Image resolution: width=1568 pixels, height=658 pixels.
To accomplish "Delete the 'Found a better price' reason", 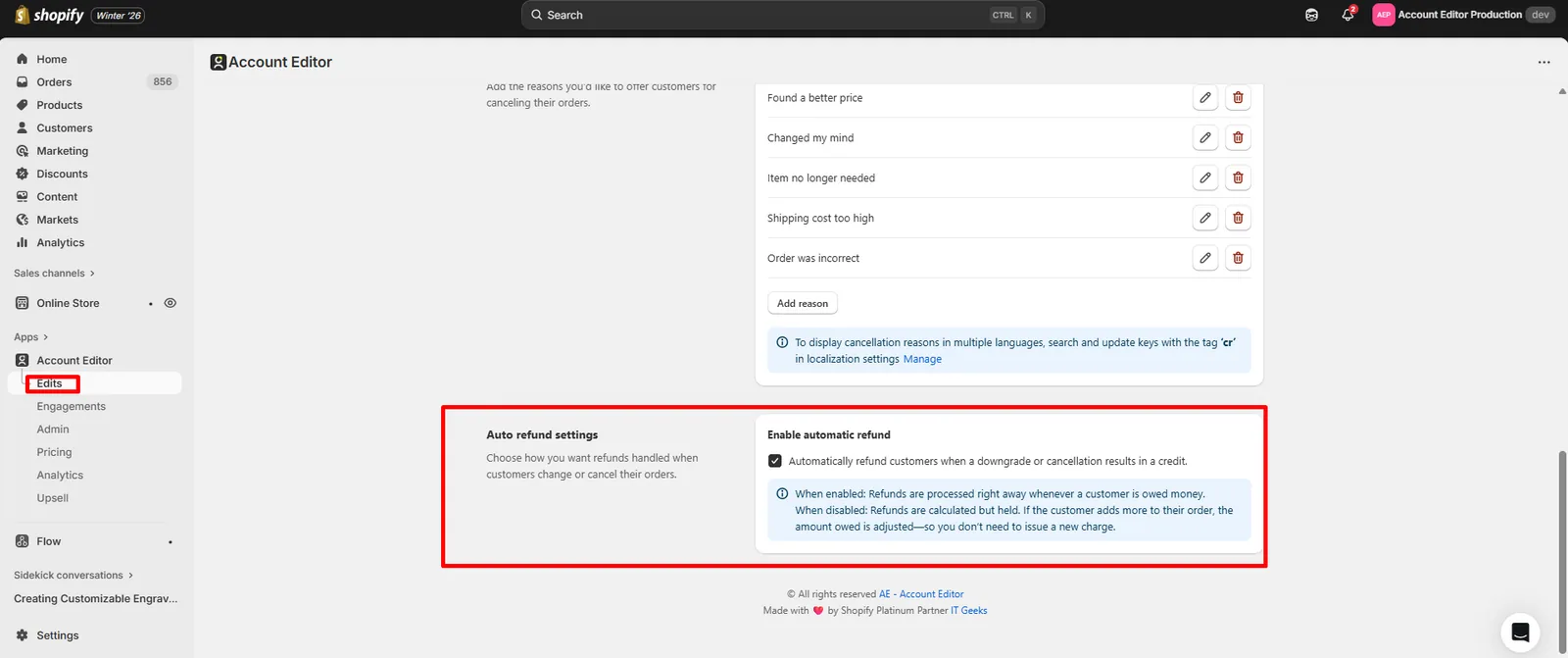I will pyautogui.click(x=1238, y=98).
